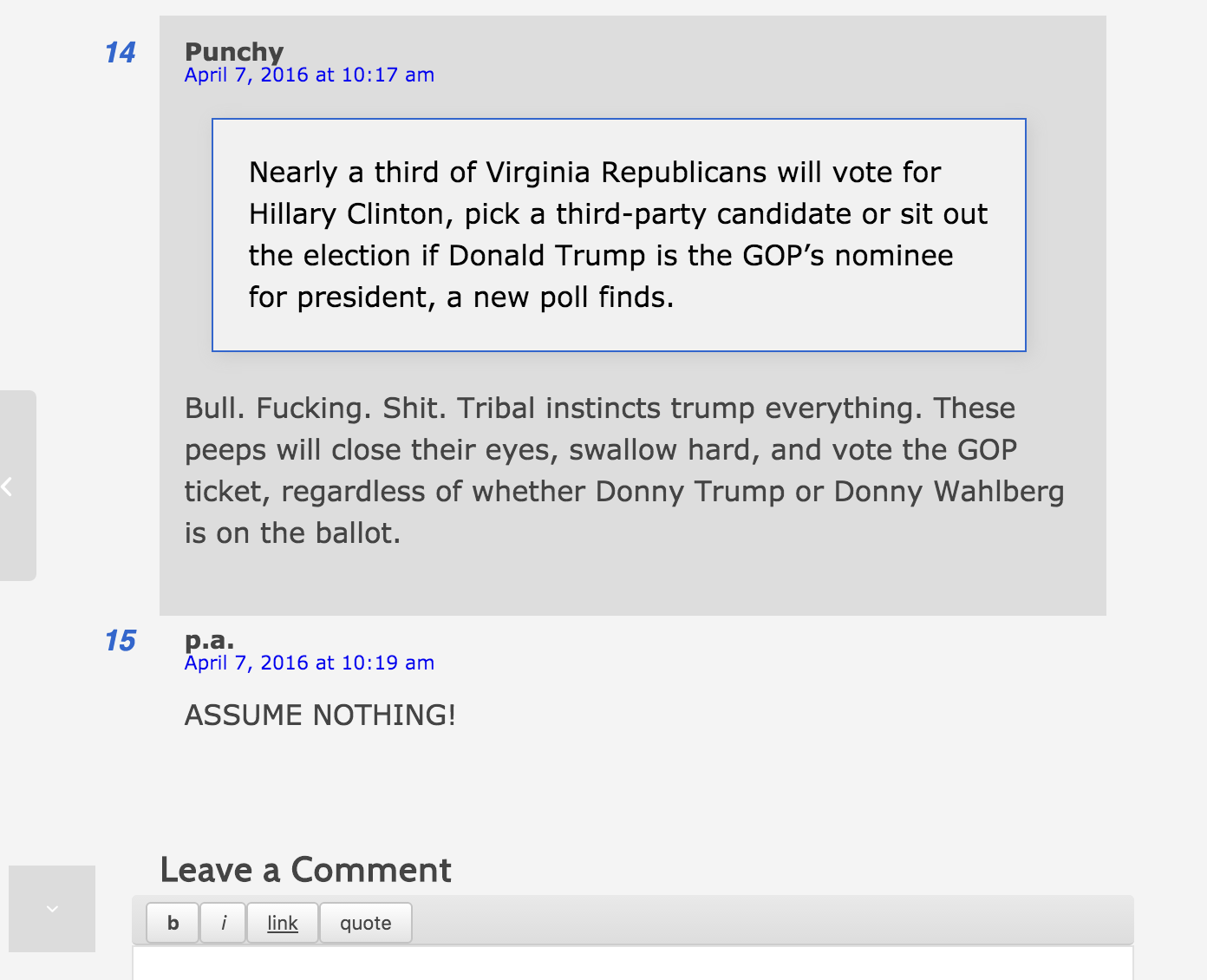This screenshot has height=980, width=1207.
Task: Click Punchy's reply text about tribal instincts
Action: pyautogui.click(x=623, y=470)
